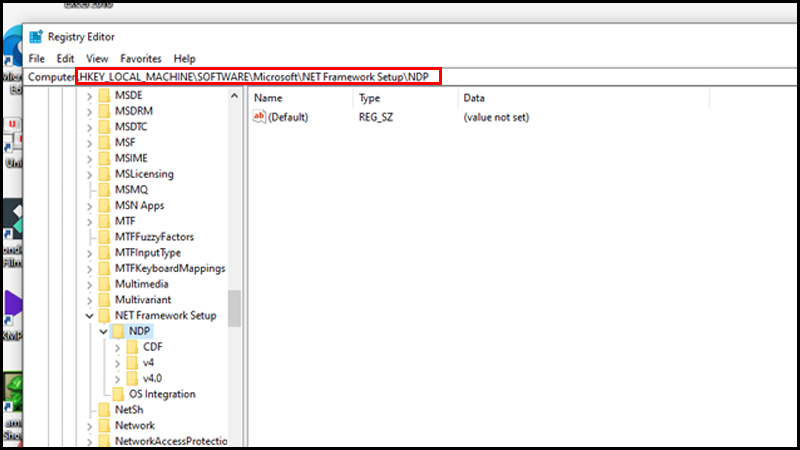Expand the Network key
This screenshot has height=450, width=800.
89,427
